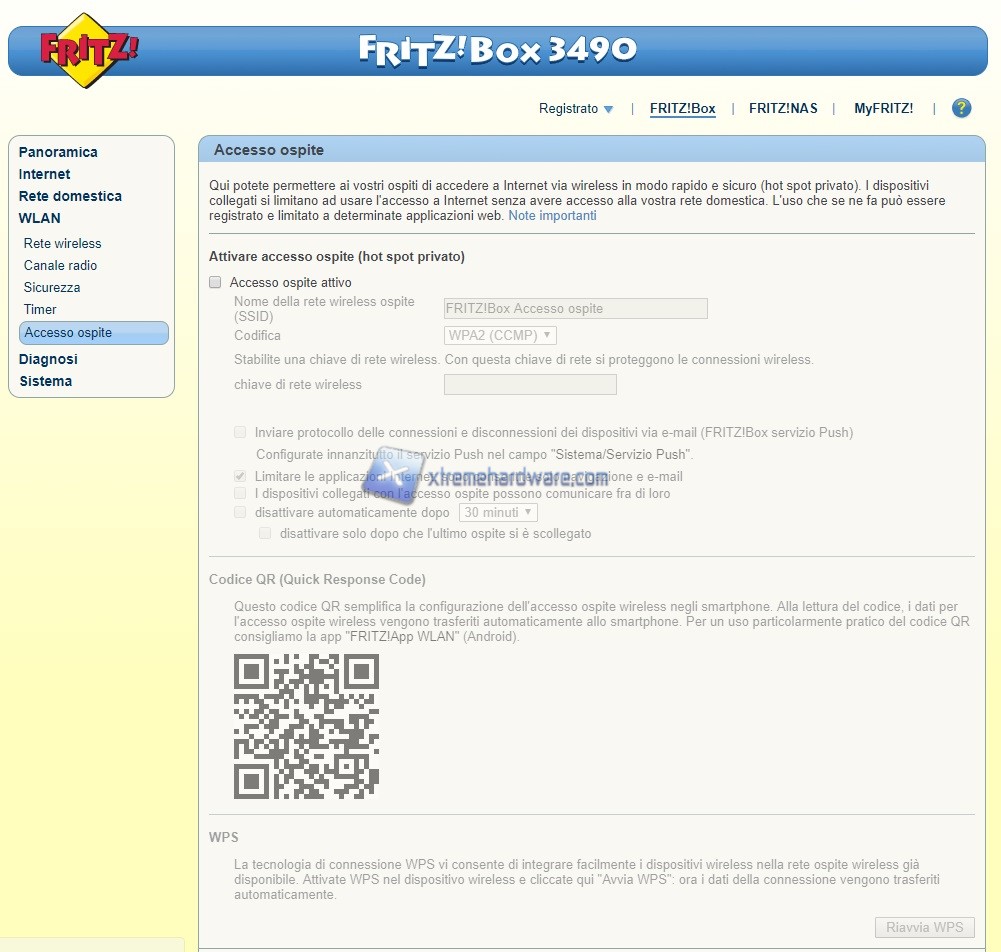
Task: Focus the chiave di rete wireless field
Action: click(x=530, y=385)
